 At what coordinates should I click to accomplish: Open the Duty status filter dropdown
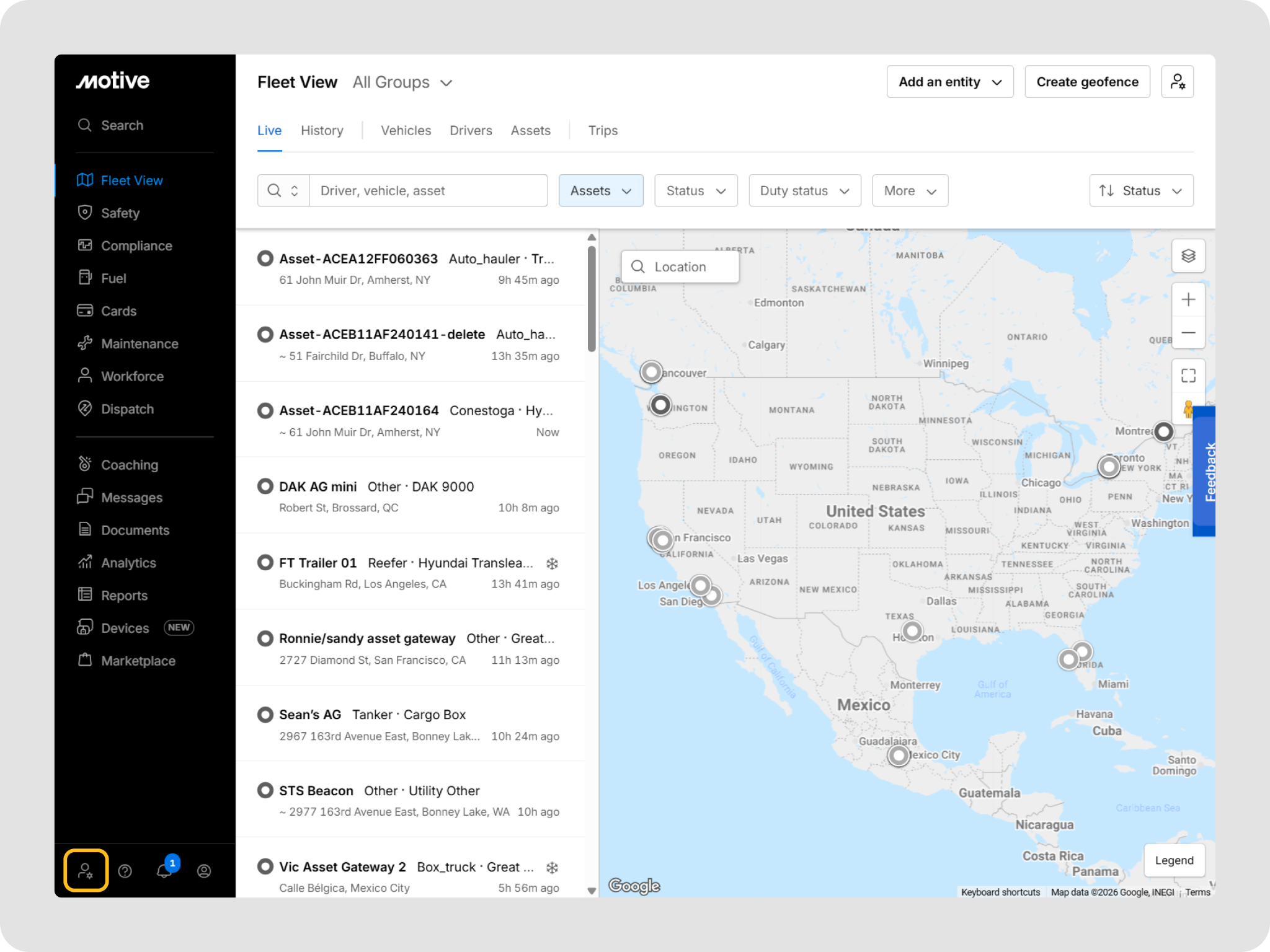pyautogui.click(x=804, y=191)
